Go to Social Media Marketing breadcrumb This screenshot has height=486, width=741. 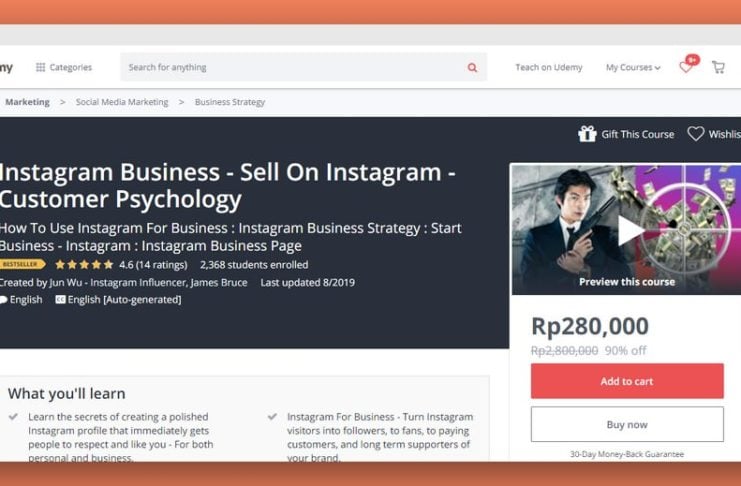pyautogui.click(x=122, y=102)
